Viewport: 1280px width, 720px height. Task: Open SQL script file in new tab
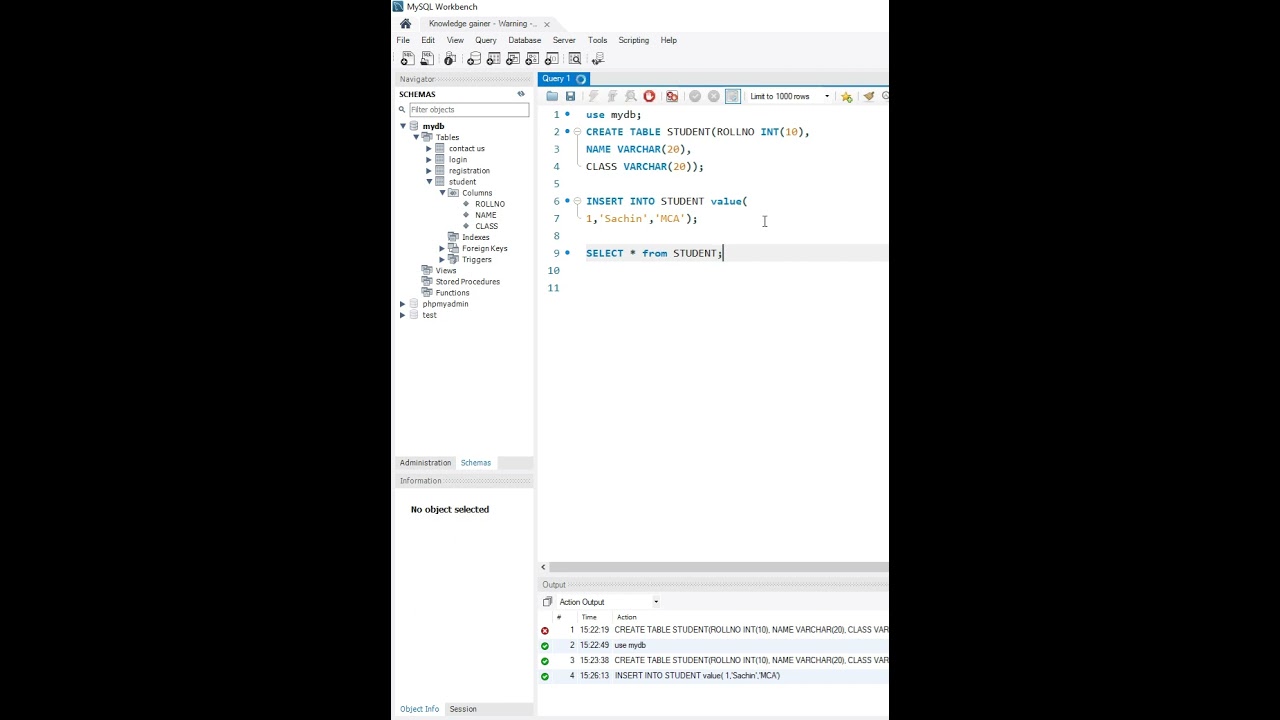click(x=427, y=59)
